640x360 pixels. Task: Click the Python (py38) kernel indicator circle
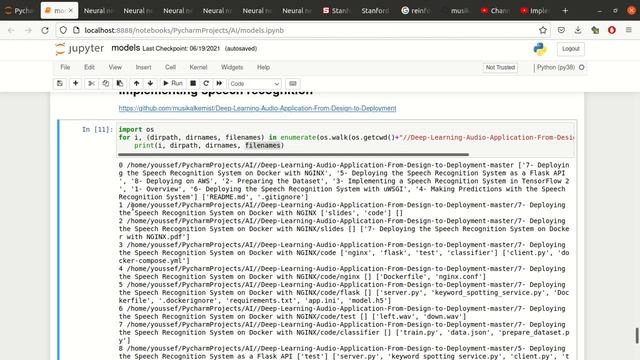pos(582,67)
